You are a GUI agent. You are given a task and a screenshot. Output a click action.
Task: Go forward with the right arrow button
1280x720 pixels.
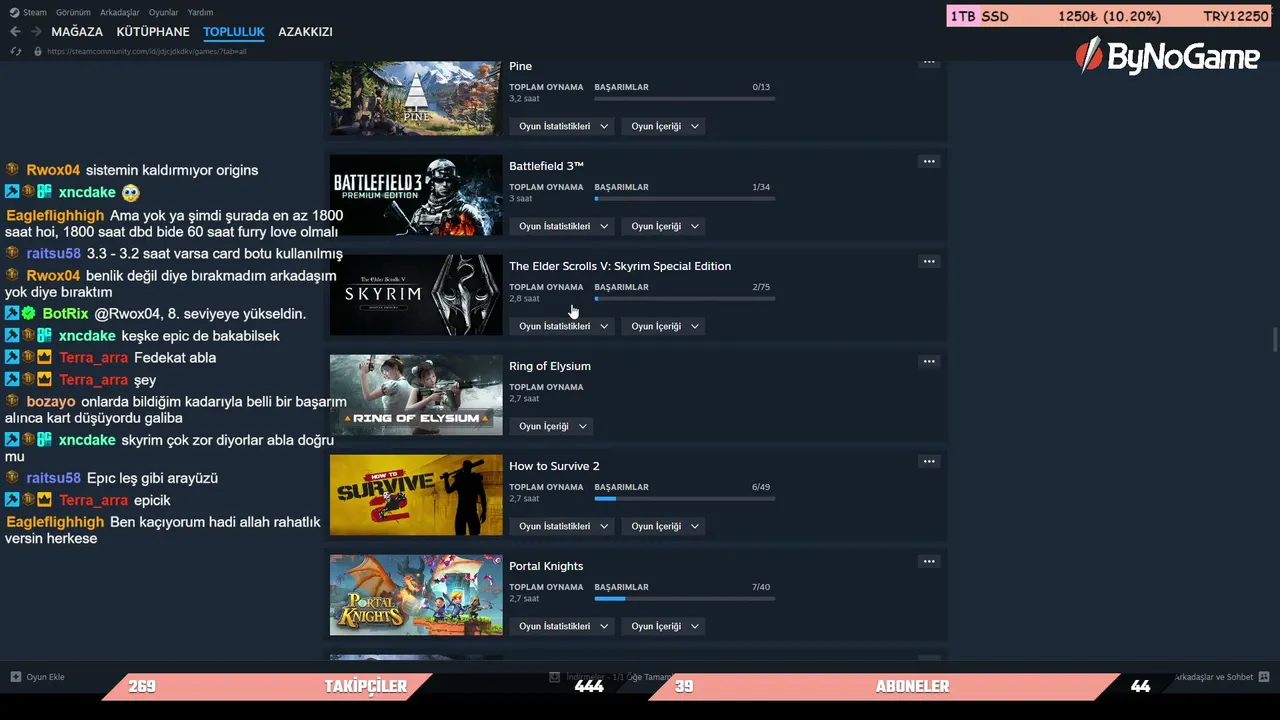pyautogui.click(x=36, y=32)
